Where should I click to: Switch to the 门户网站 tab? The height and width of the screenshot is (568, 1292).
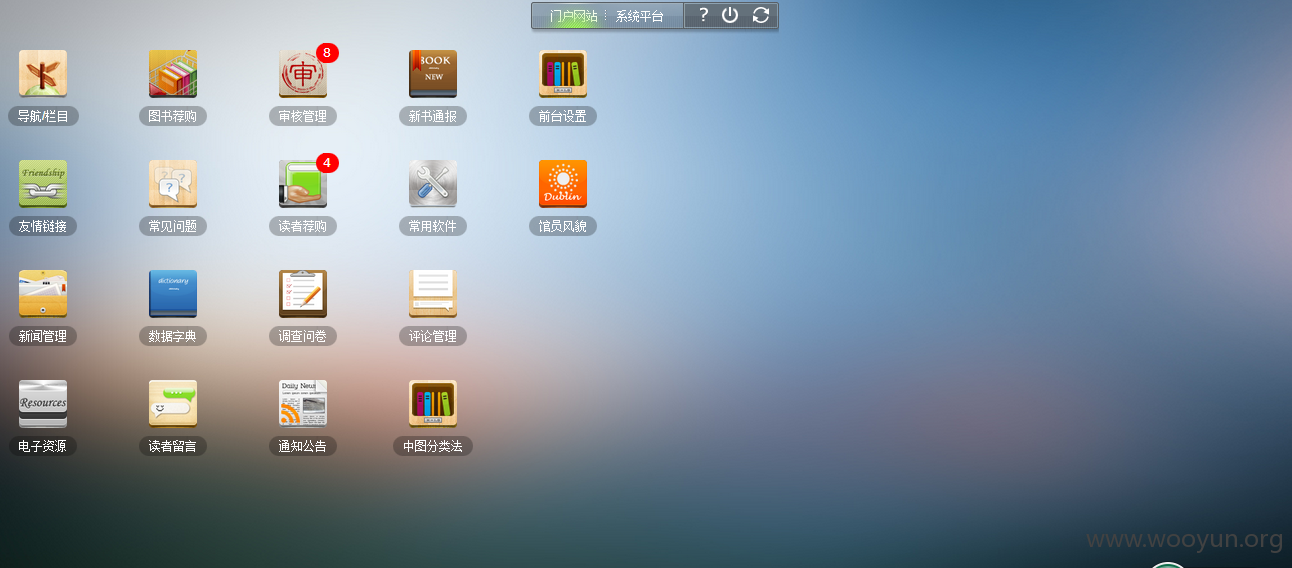tap(574, 16)
